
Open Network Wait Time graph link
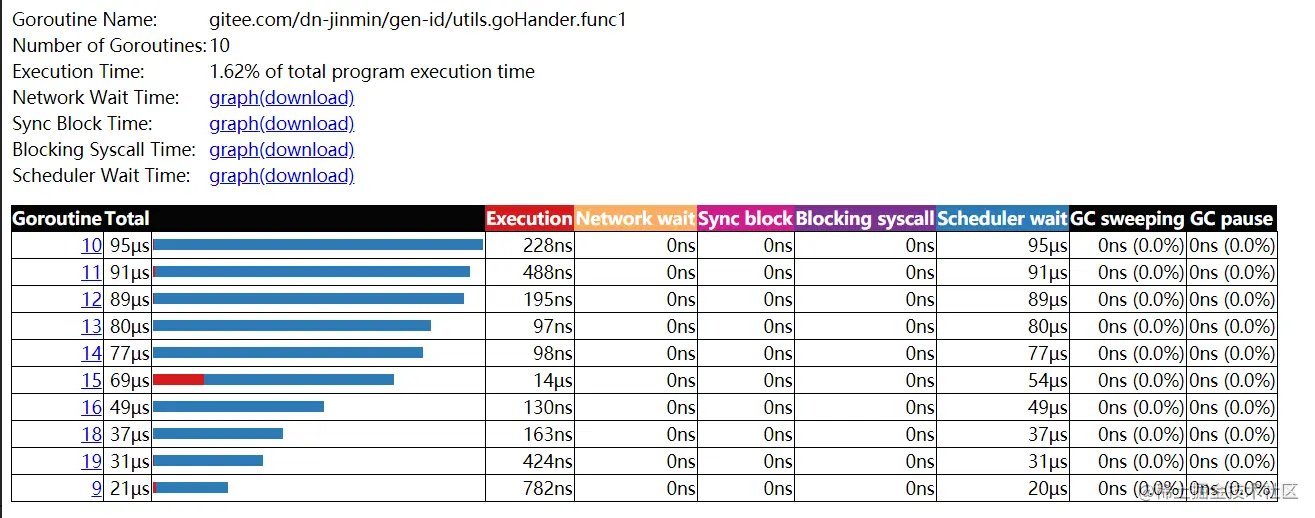point(282,98)
